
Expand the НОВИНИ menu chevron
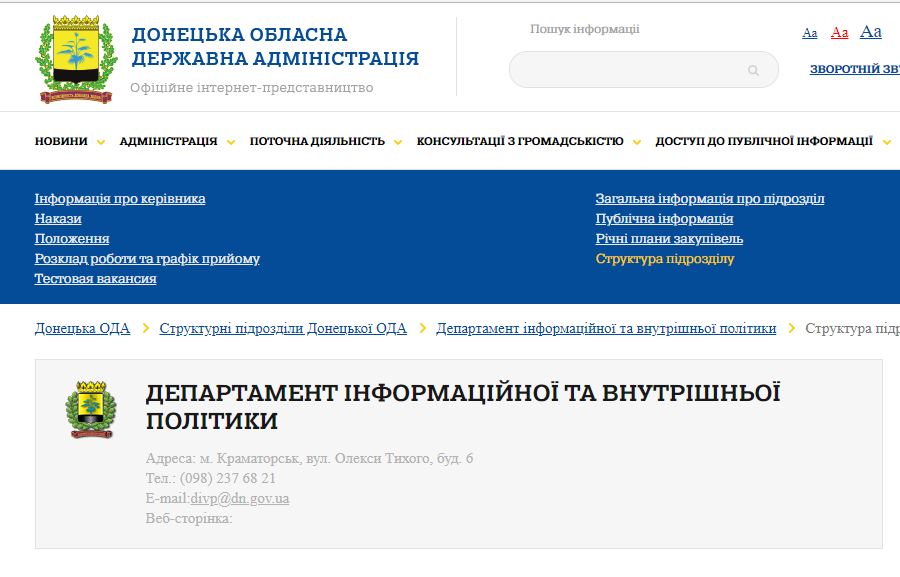click(101, 142)
